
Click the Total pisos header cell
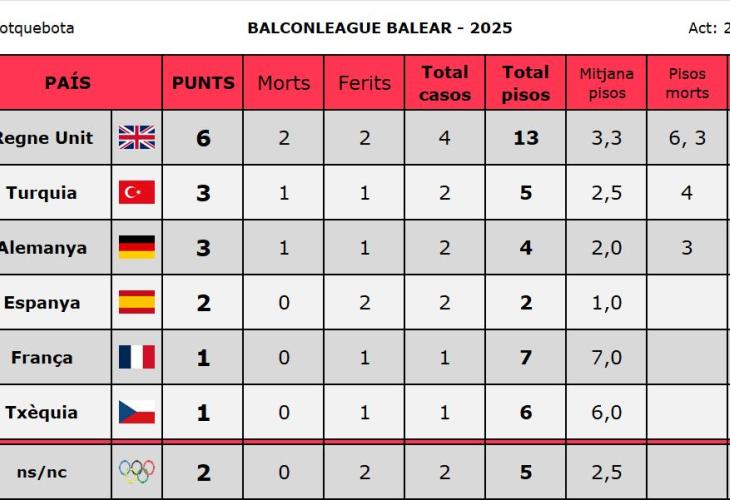526,83
